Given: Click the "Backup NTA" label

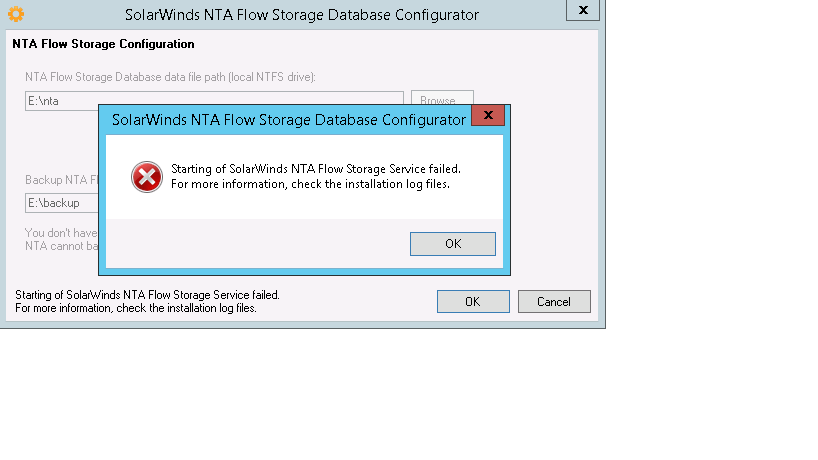Looking at the screenshot, I should (60, 180).
